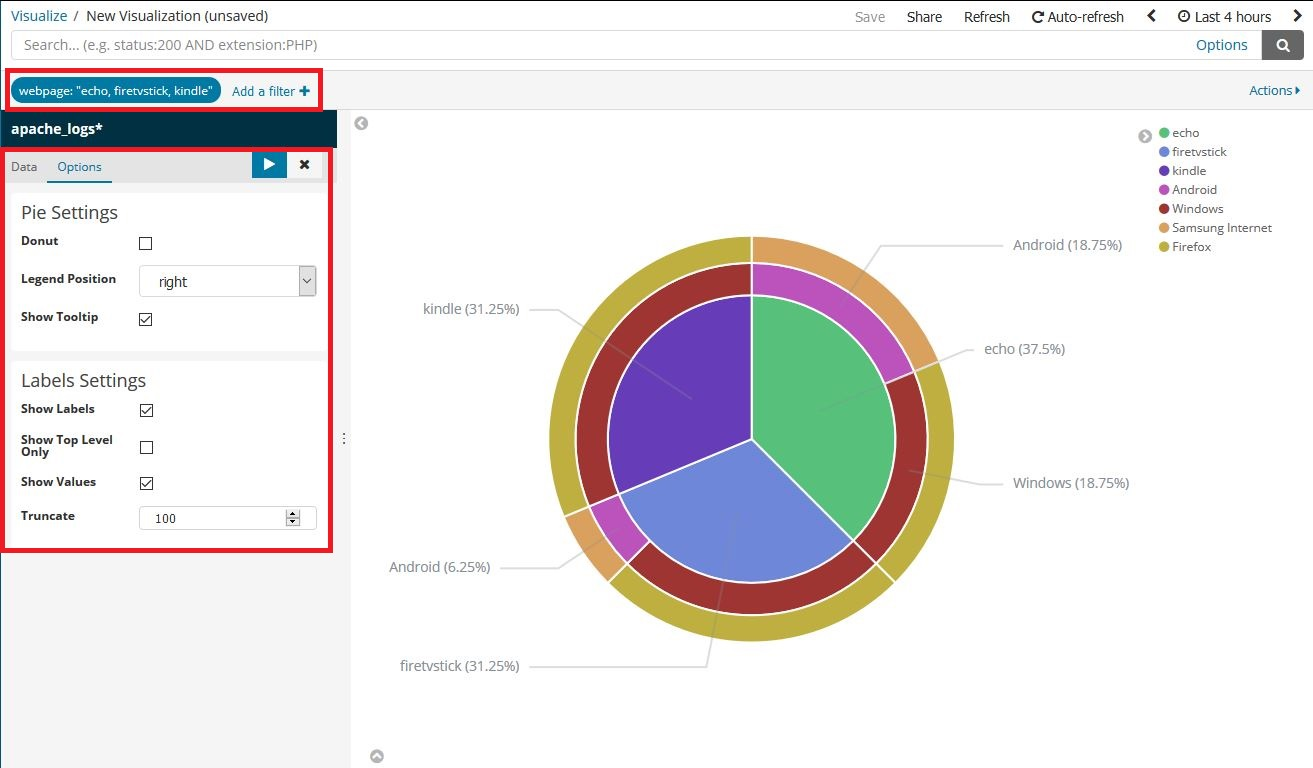Viewport: 1313px width, 768px height.
Task: Open the Last 4 hours time picker
Action: [1225, 16]
